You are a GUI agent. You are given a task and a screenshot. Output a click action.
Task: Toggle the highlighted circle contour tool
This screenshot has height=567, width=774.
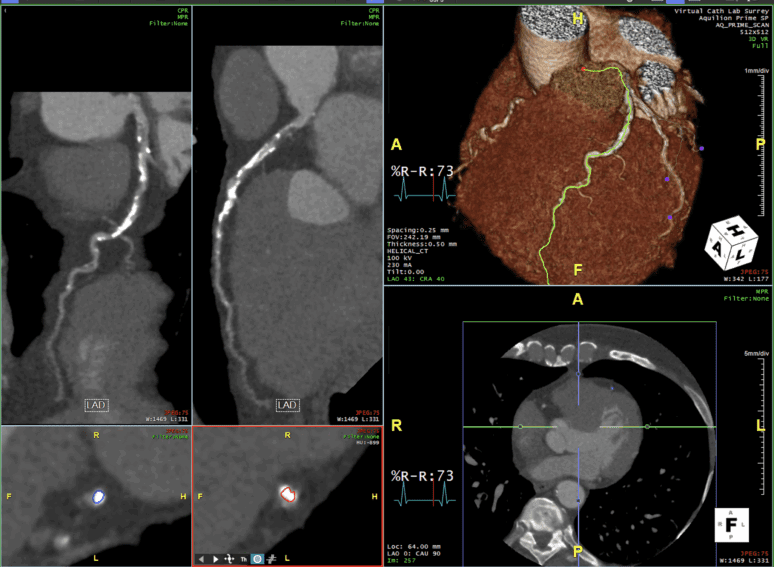[257, 558]
